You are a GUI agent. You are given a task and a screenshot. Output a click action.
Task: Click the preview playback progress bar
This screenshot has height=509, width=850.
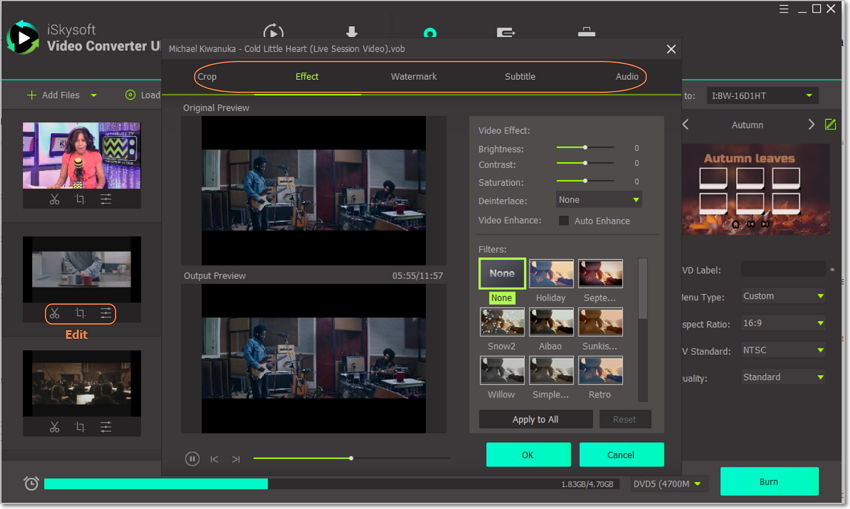(x=351, y=459)
